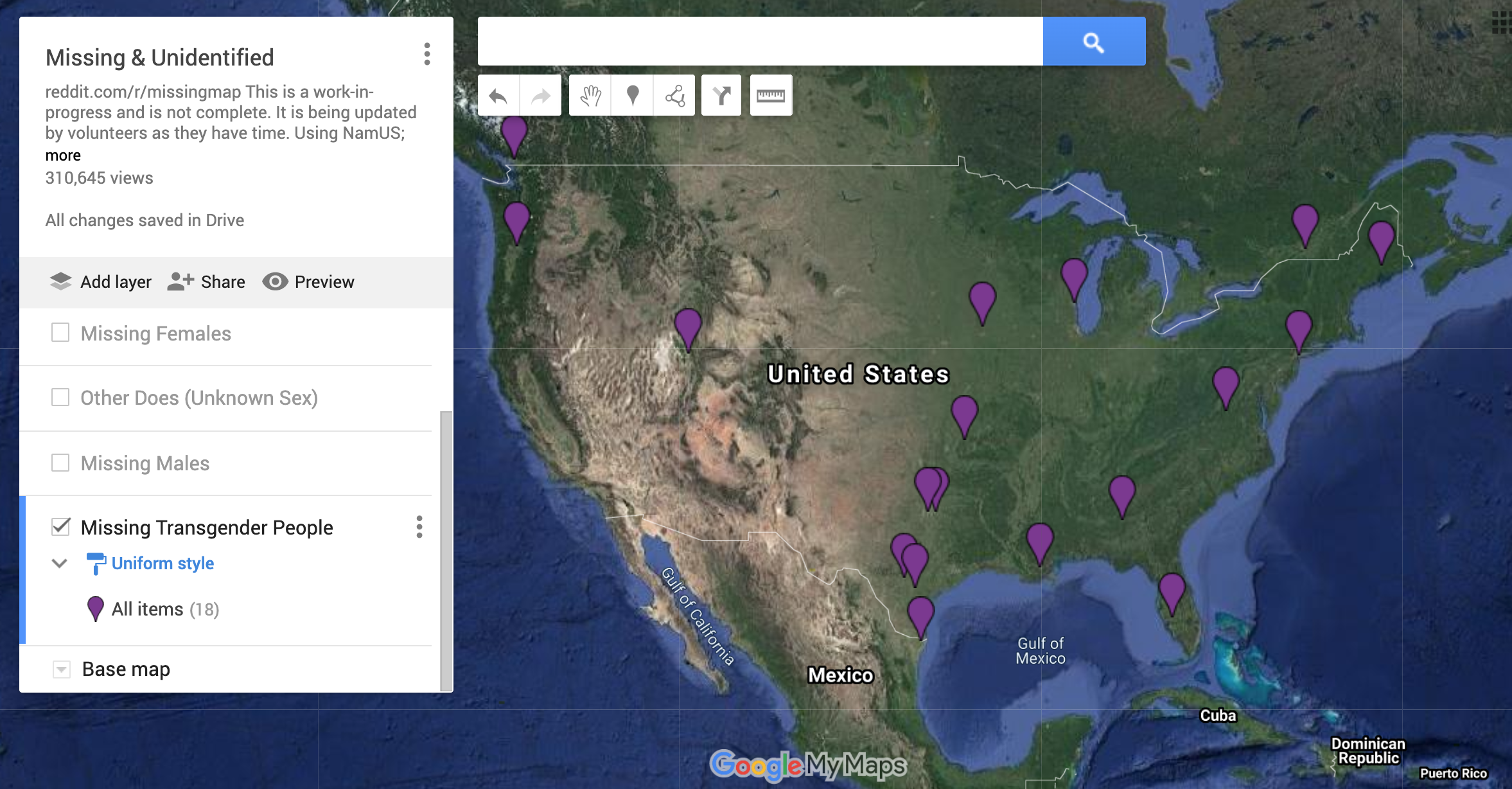Collapse the Missing Transgender People item list chevron

[x=59, y=563]
